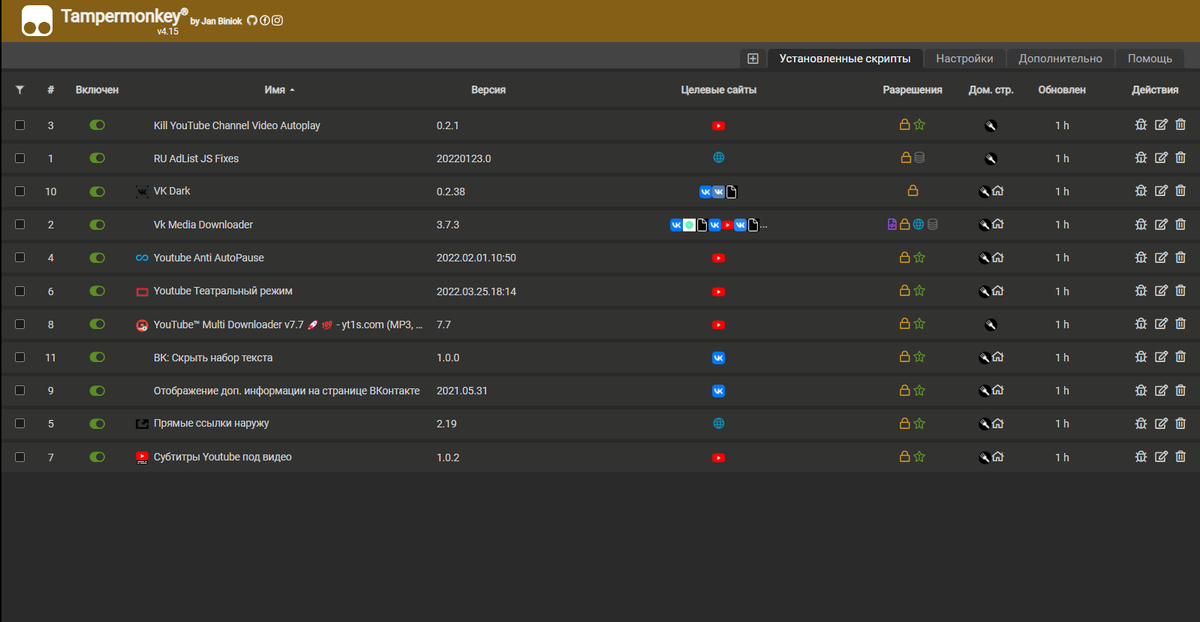The image size is (1200, 622).
Task: Sort by the Версия column header
Action: point(488,90)
